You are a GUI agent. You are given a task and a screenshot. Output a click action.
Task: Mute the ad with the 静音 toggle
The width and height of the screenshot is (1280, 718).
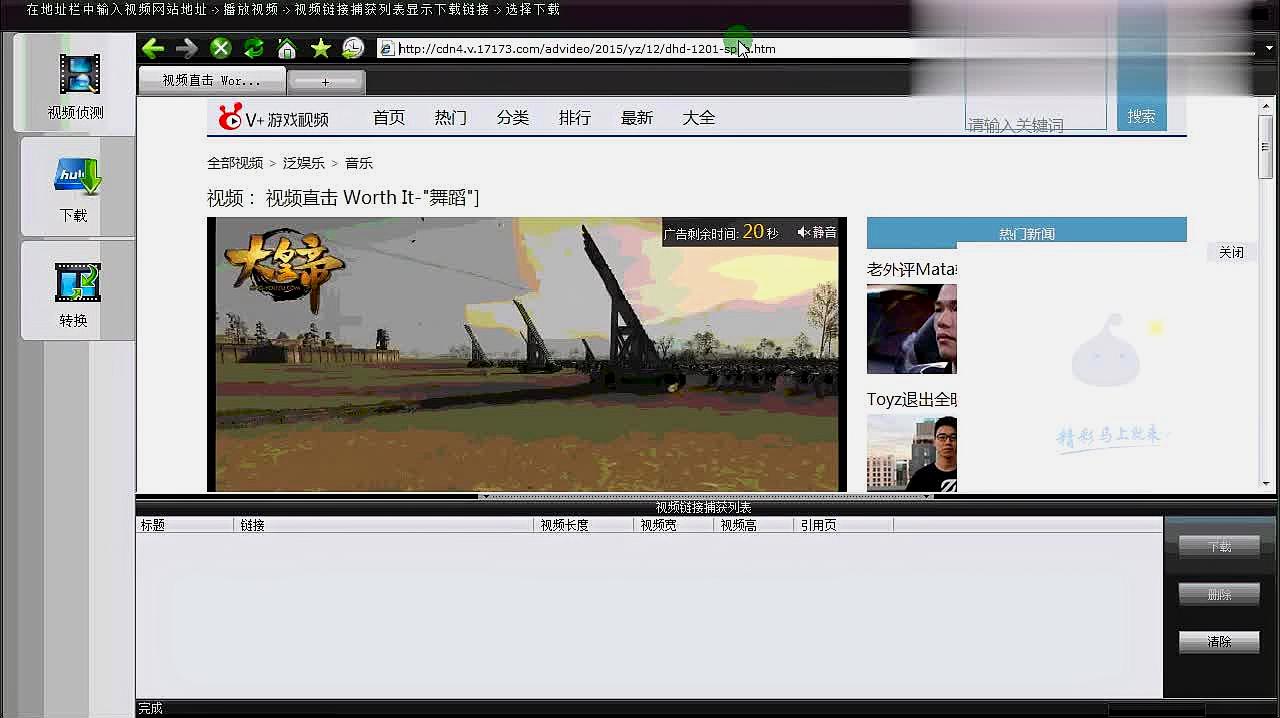[815, 231]
